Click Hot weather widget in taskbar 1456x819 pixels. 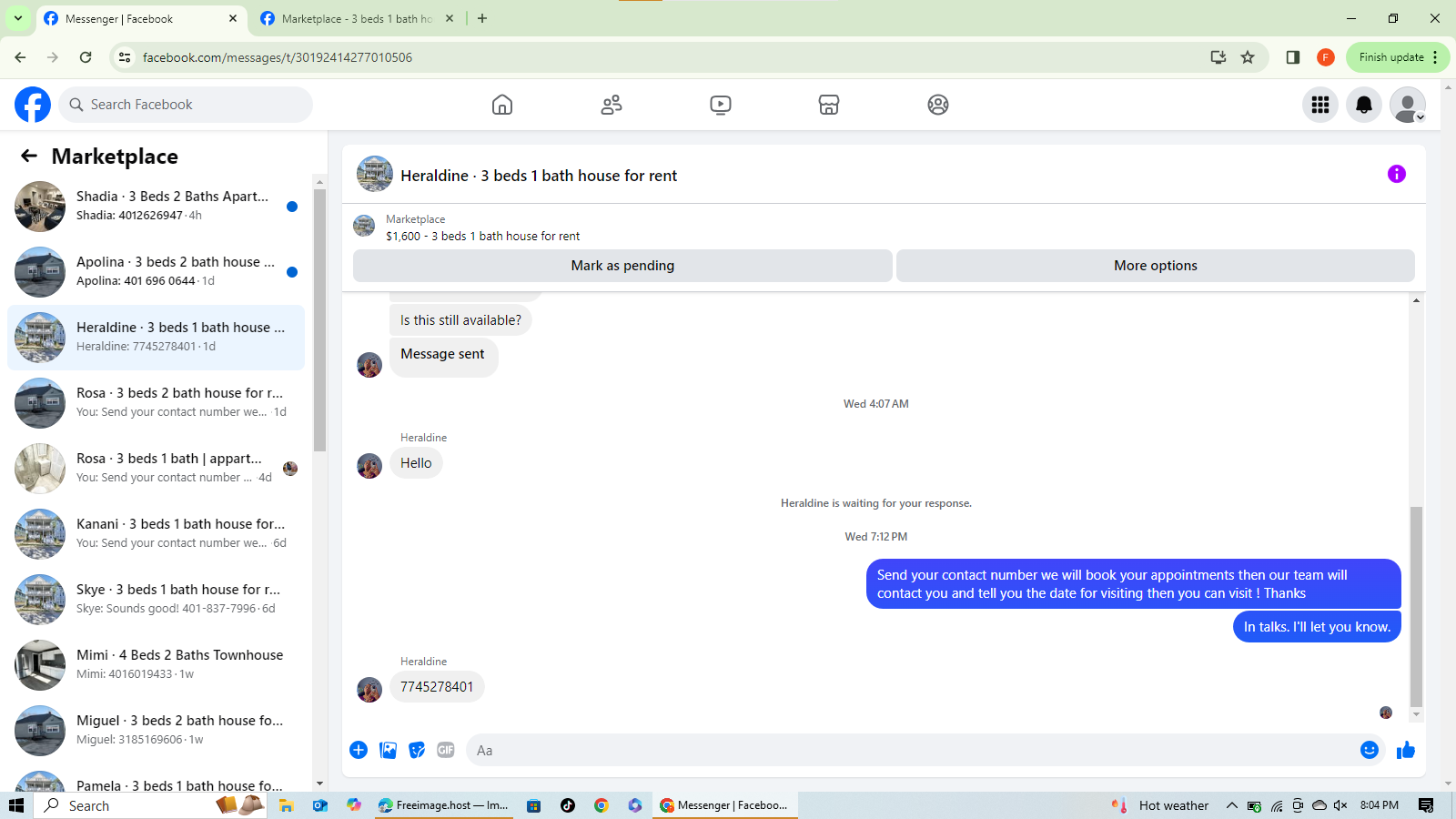[x=1161, y=805]
